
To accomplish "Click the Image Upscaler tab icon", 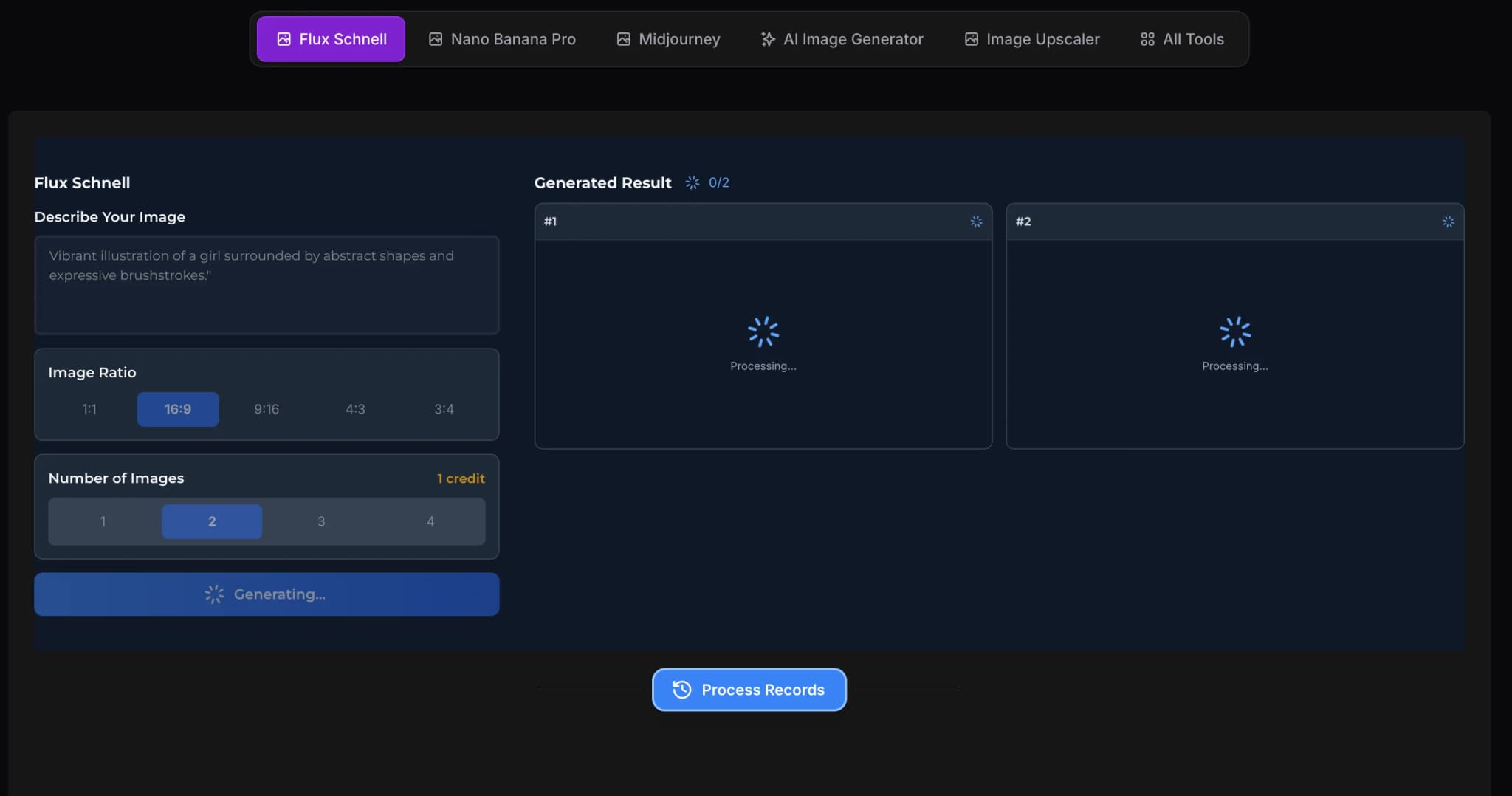I will click(x=972, y=39).
